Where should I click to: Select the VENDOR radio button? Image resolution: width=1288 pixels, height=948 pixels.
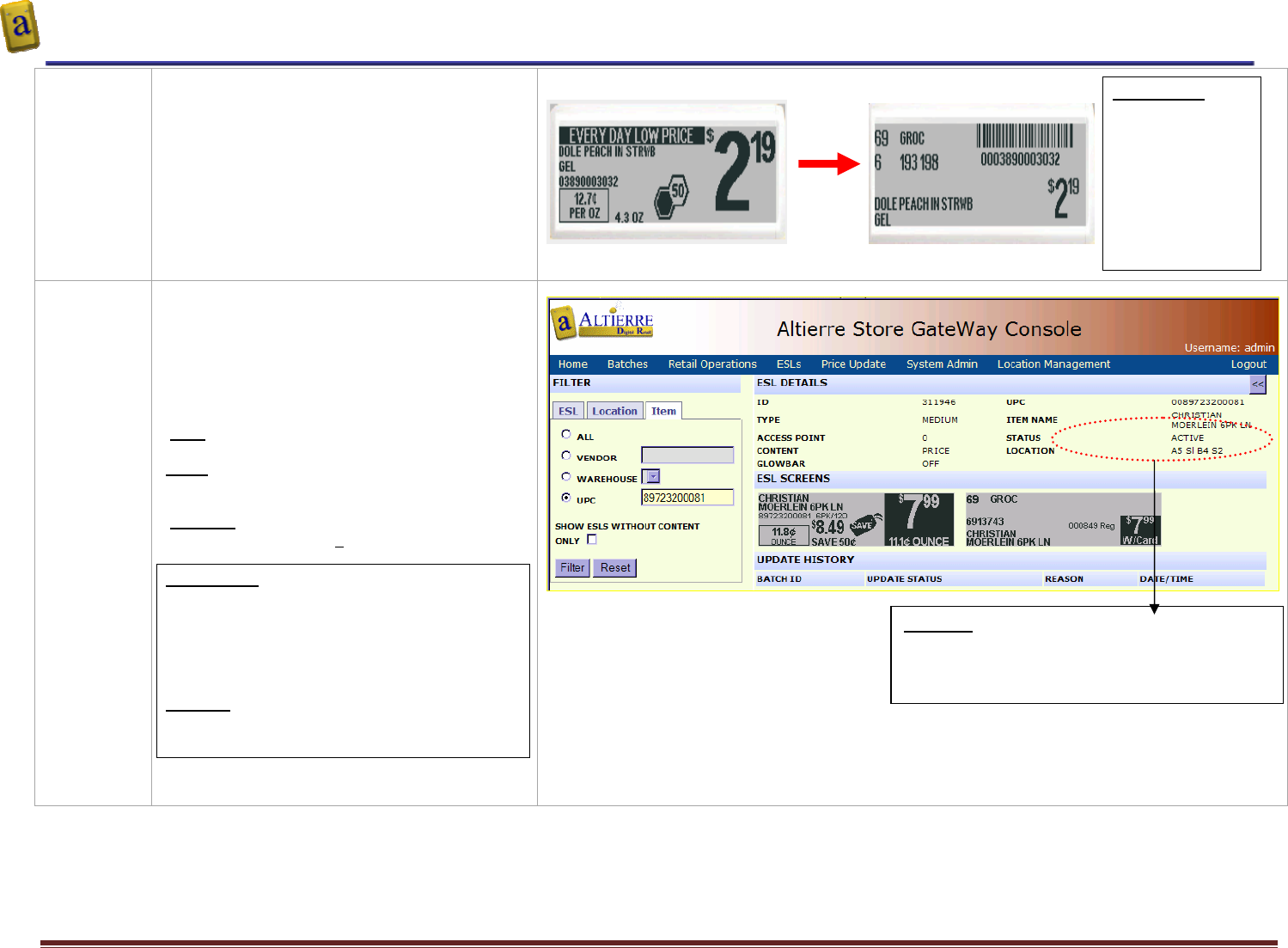(x=566, y=456)
